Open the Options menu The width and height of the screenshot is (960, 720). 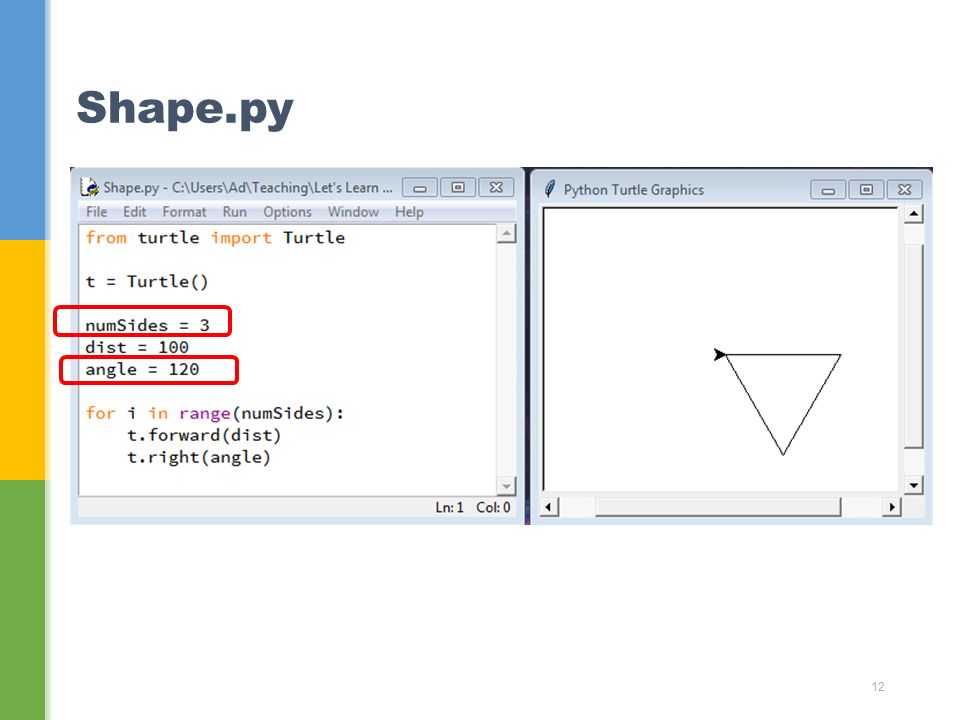(x=287, y=212)
